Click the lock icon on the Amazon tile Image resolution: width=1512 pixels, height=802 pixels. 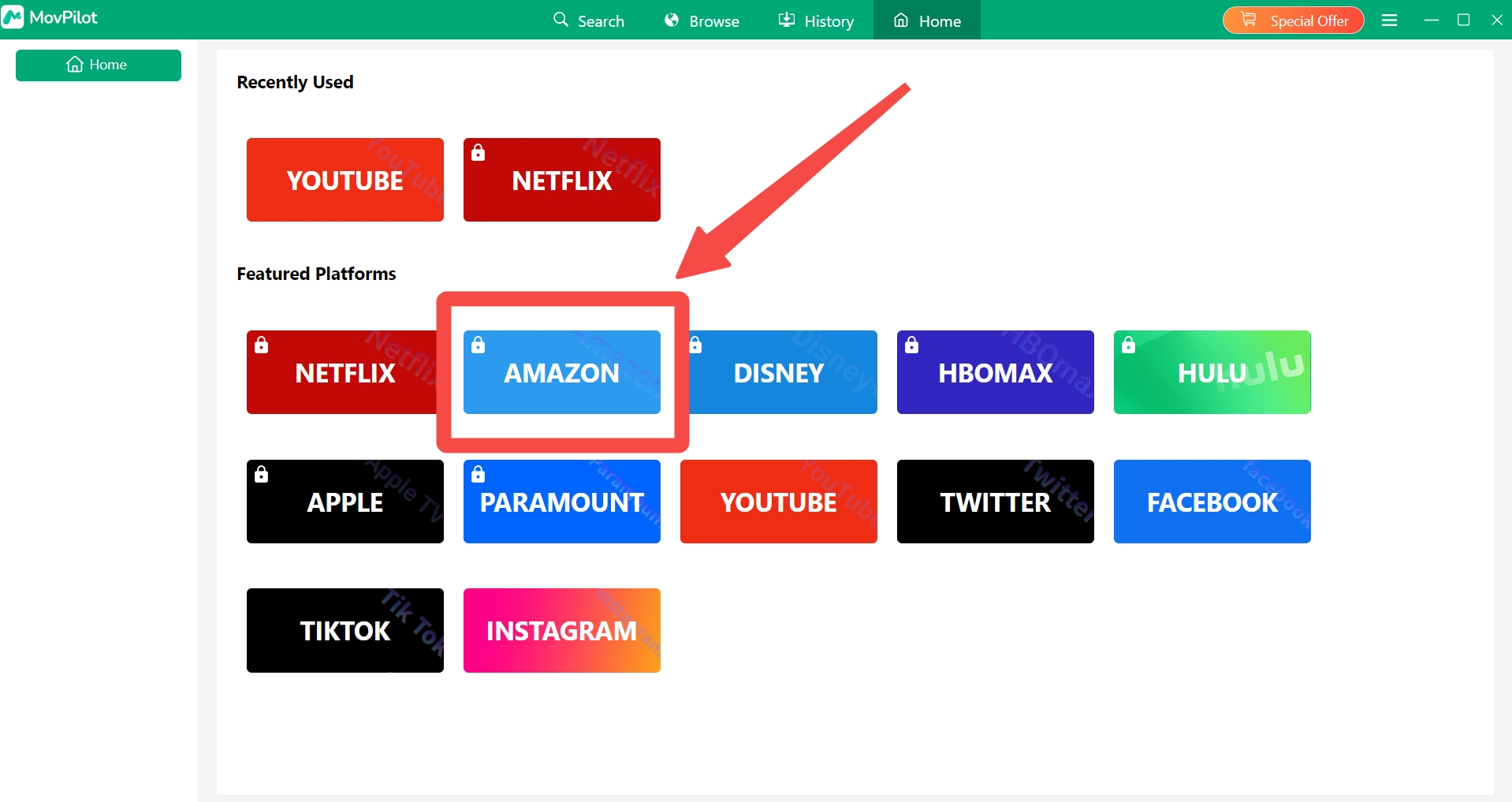pyautogui.click(x=479, y=345)
